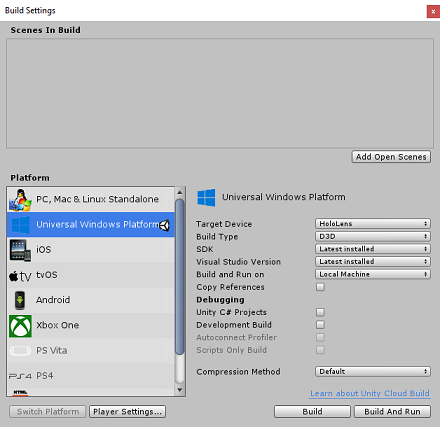
Task: Click the Windows logo icon in the platform list
Action: coord(20,225)
